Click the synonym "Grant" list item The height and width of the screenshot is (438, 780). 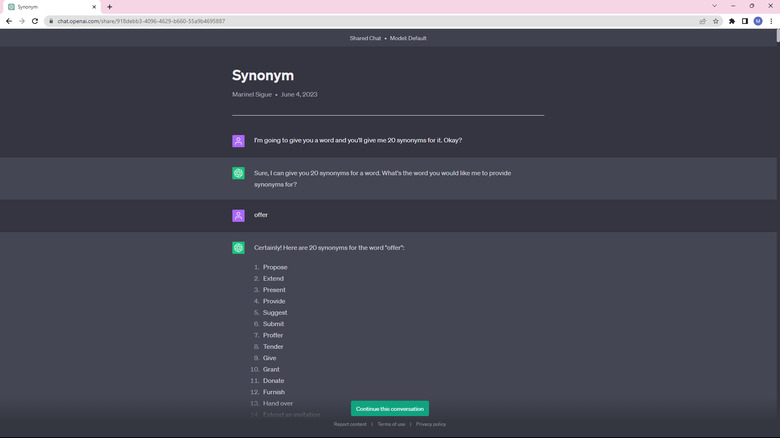click(271, 369)
